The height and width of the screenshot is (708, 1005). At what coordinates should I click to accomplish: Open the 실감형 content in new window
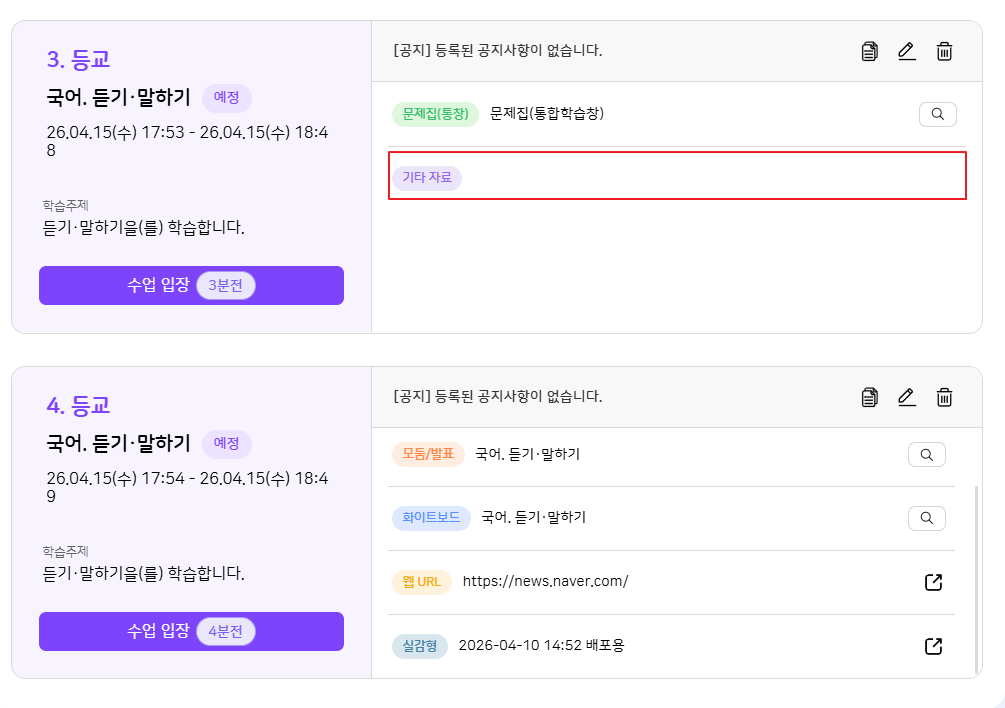coord(933,646)
